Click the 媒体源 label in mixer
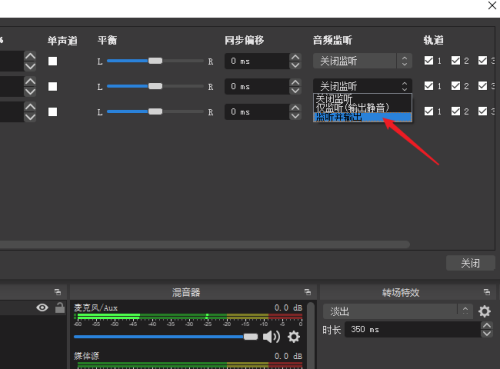 click(87, 356)
